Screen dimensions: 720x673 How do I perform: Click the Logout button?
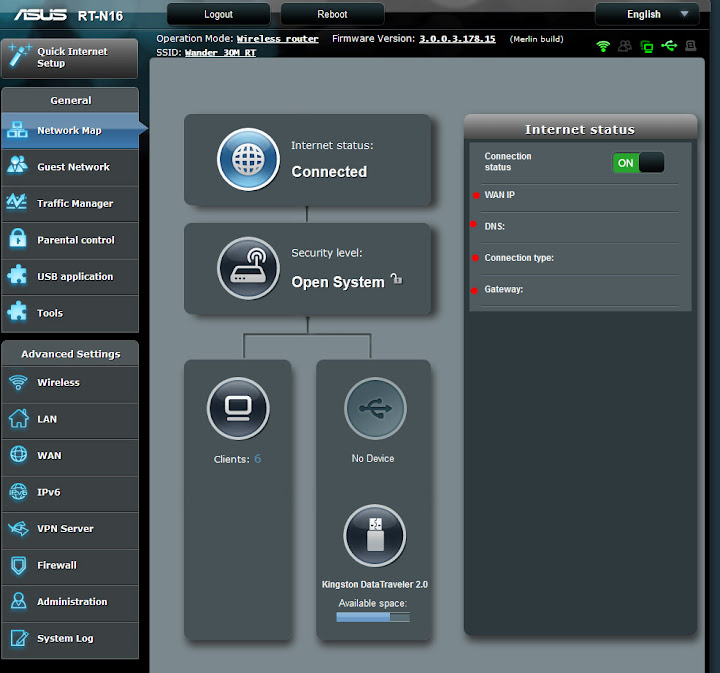click(219, 14)
